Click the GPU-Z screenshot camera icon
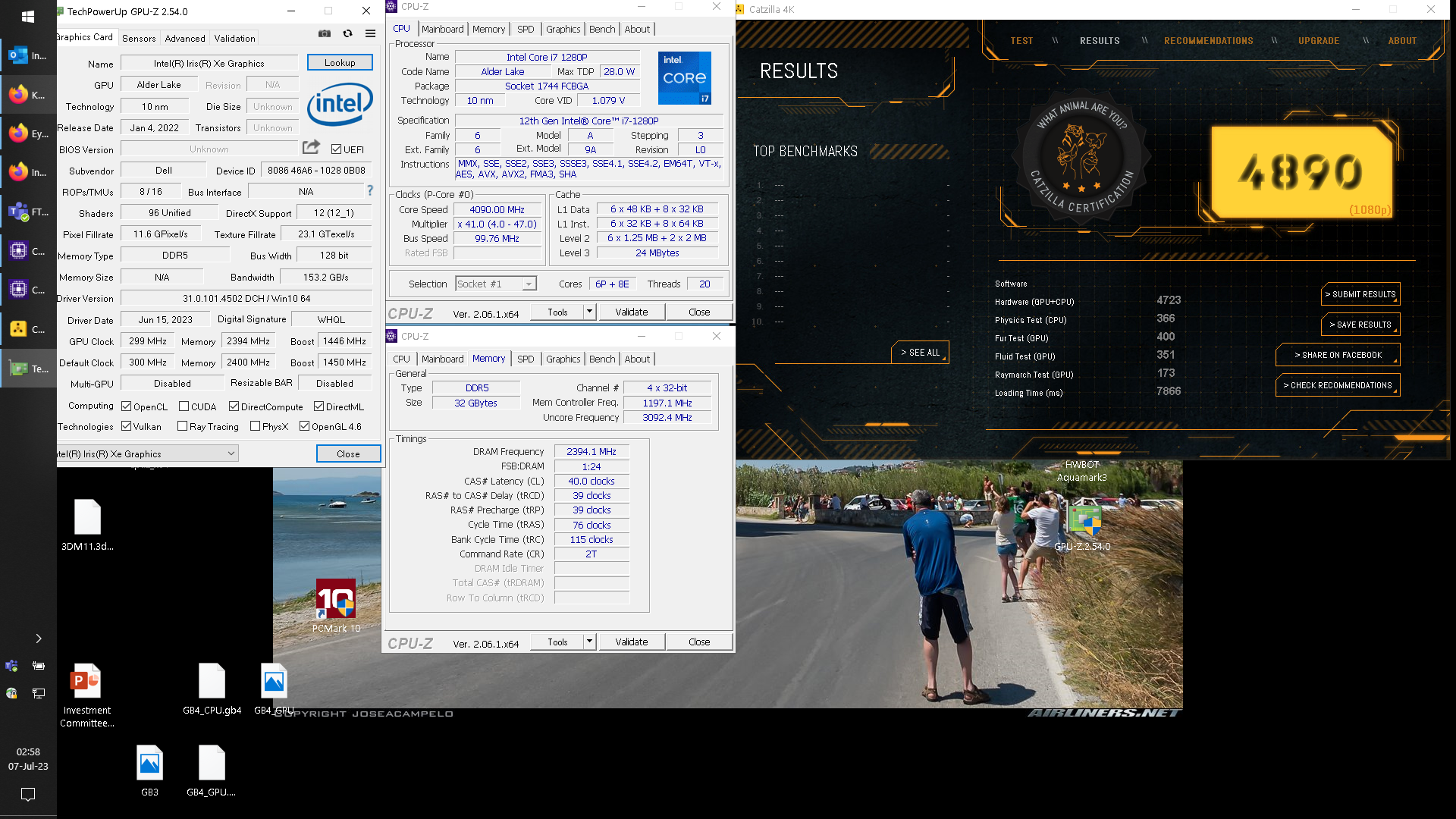This screenshot has height=819, width=1456. pos(325,33)
